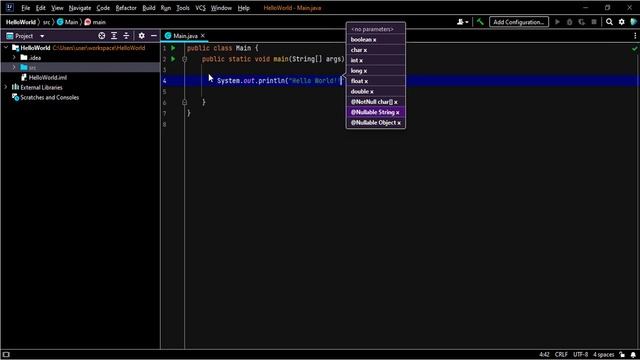Open the Run menu
Image resolution: width=640 pixels, height=360 pixels.
[166, 8]
